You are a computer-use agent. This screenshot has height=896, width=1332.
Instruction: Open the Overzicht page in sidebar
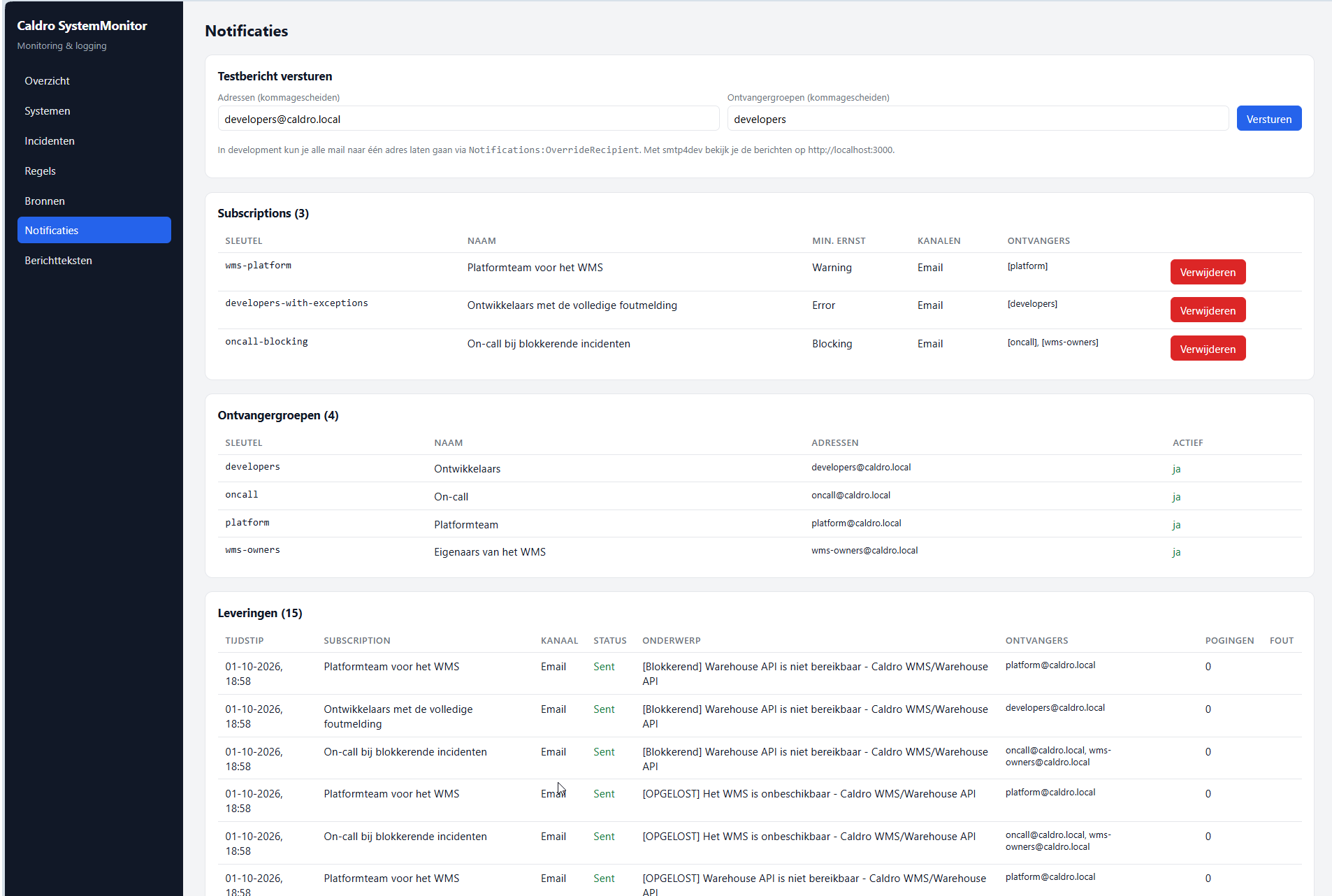[x=94, y=81]
